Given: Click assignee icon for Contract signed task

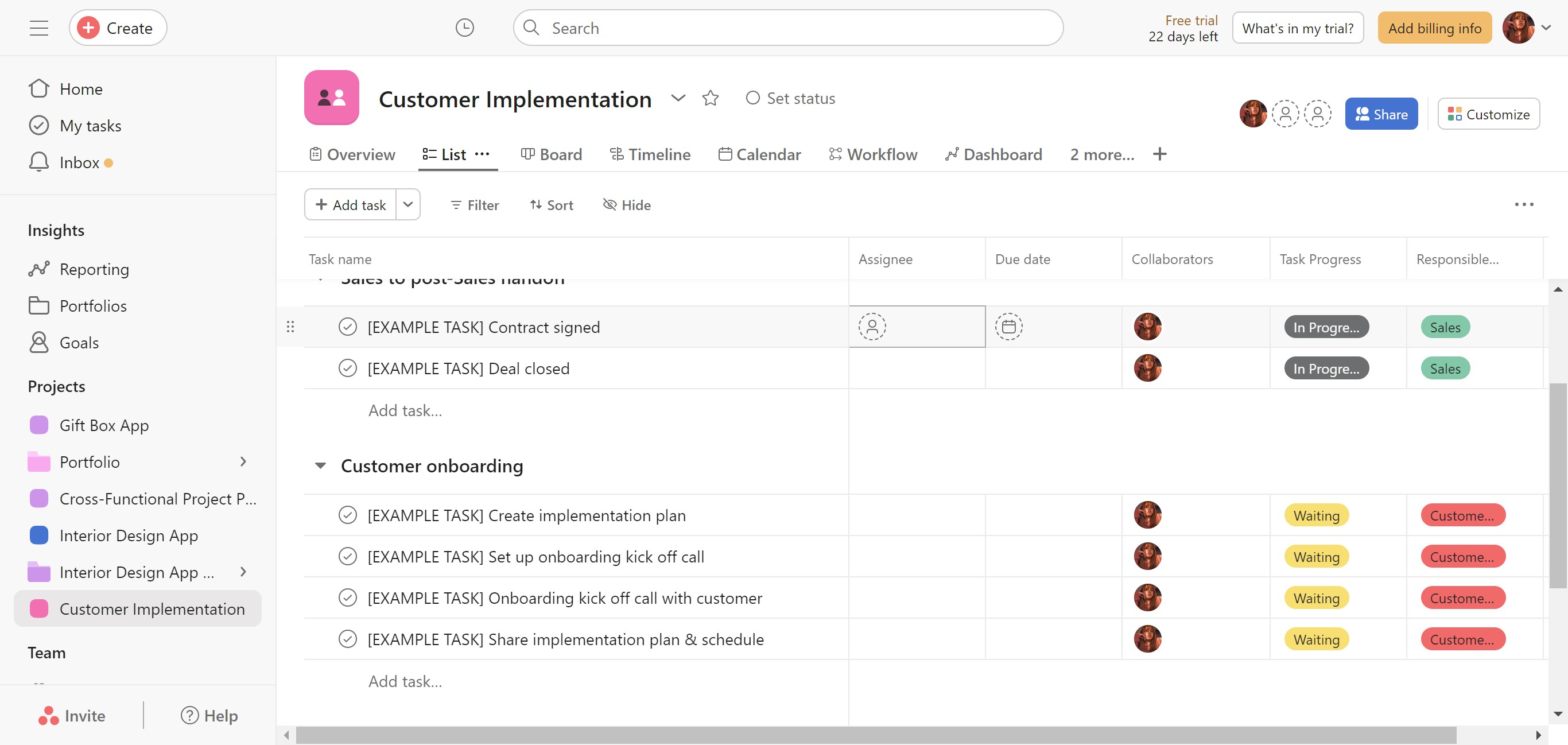Looking at the screenshot, I should [x=872, y=327].
